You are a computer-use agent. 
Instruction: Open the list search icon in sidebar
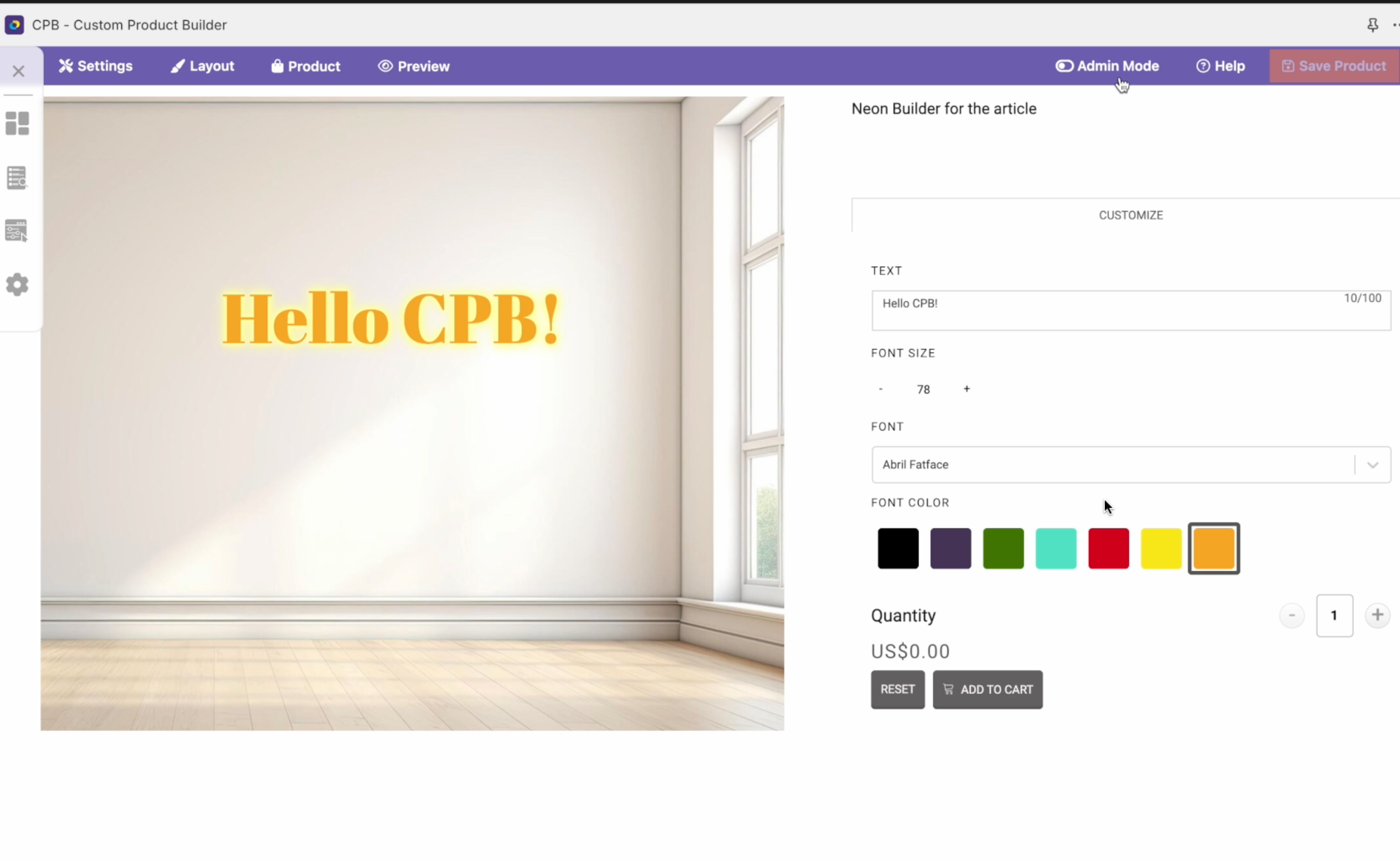point(17,177)
